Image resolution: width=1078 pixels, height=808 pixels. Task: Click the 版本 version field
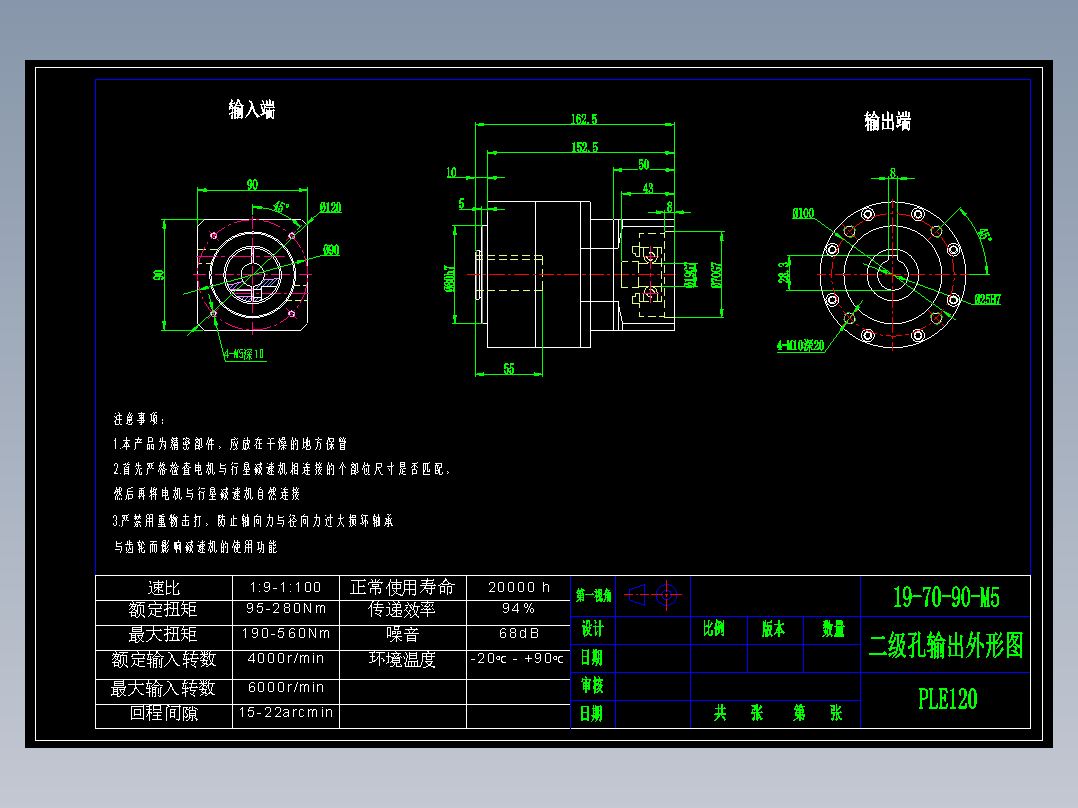tap(771, 631)
